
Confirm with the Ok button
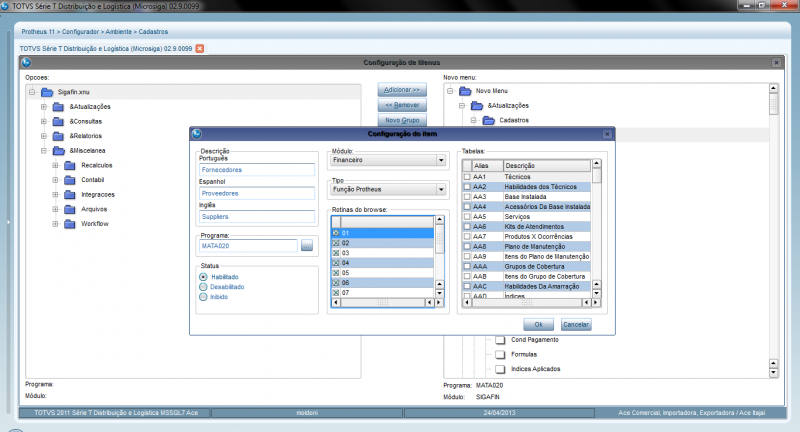(x=539, y=325)
